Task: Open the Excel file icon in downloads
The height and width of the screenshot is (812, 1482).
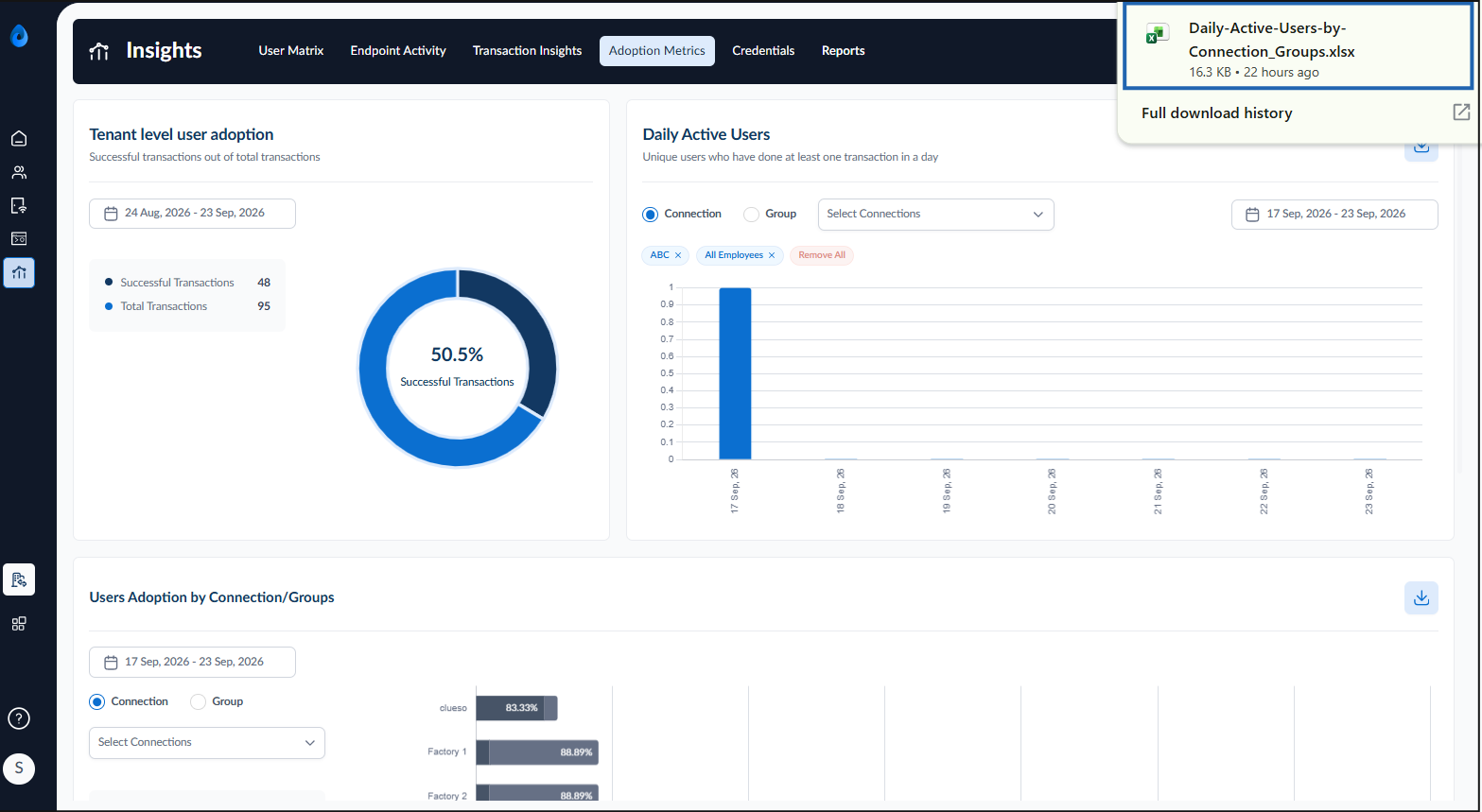Action: 1156,34
